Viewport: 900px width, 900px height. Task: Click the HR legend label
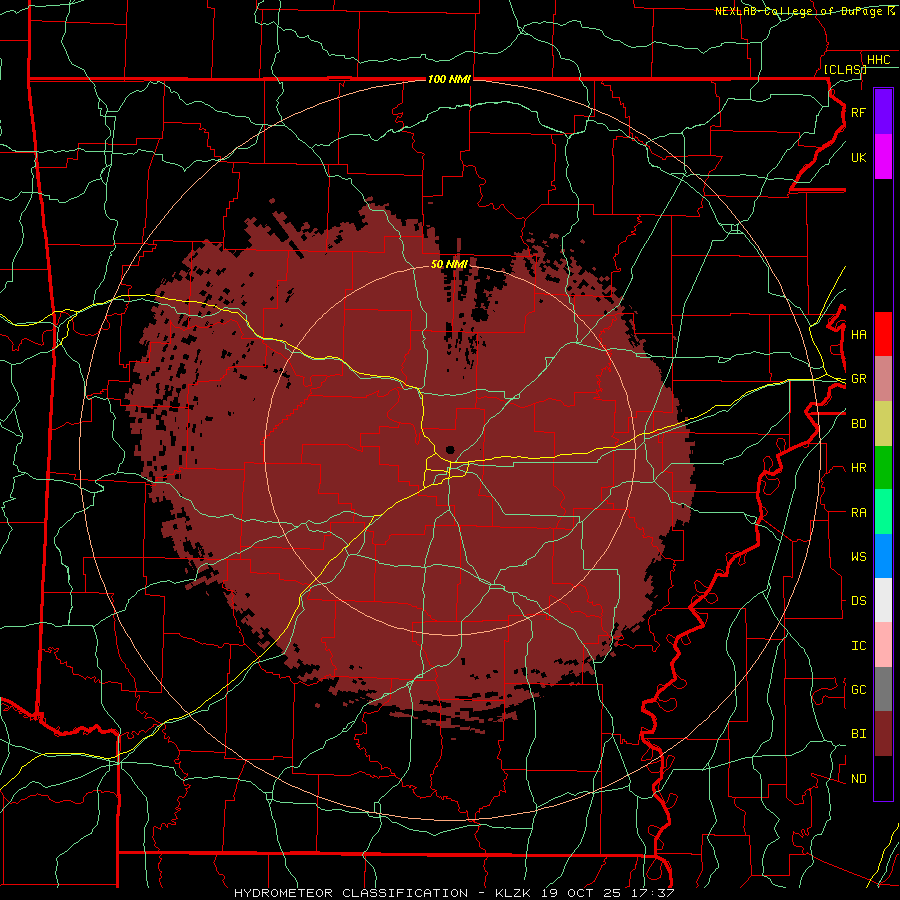(858, 468)
